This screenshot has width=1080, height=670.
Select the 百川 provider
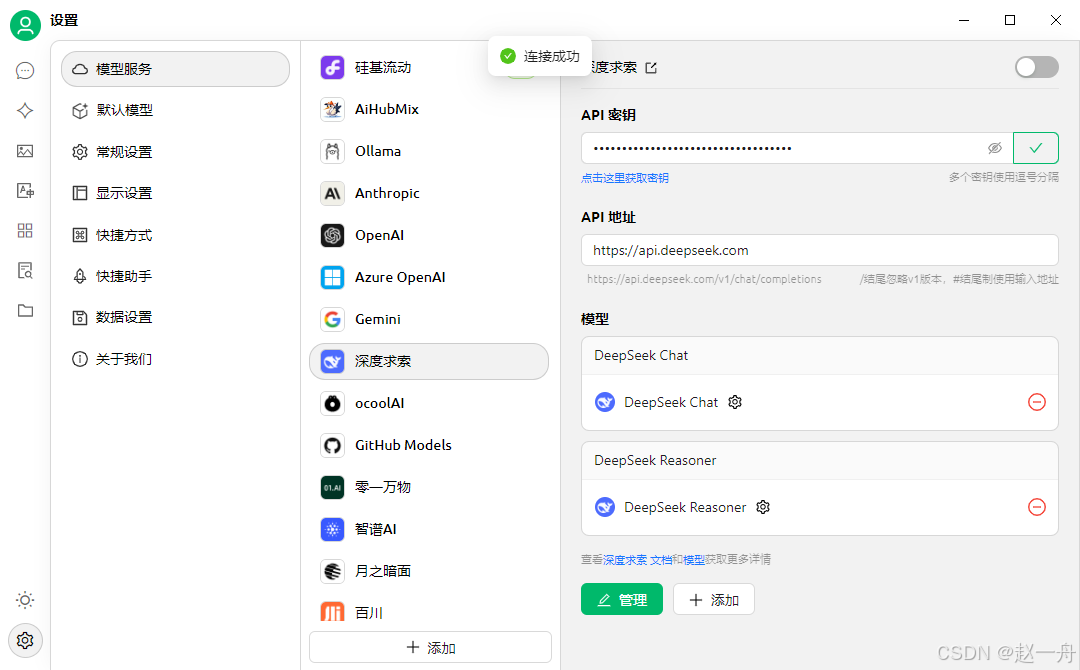pos(428,612)
